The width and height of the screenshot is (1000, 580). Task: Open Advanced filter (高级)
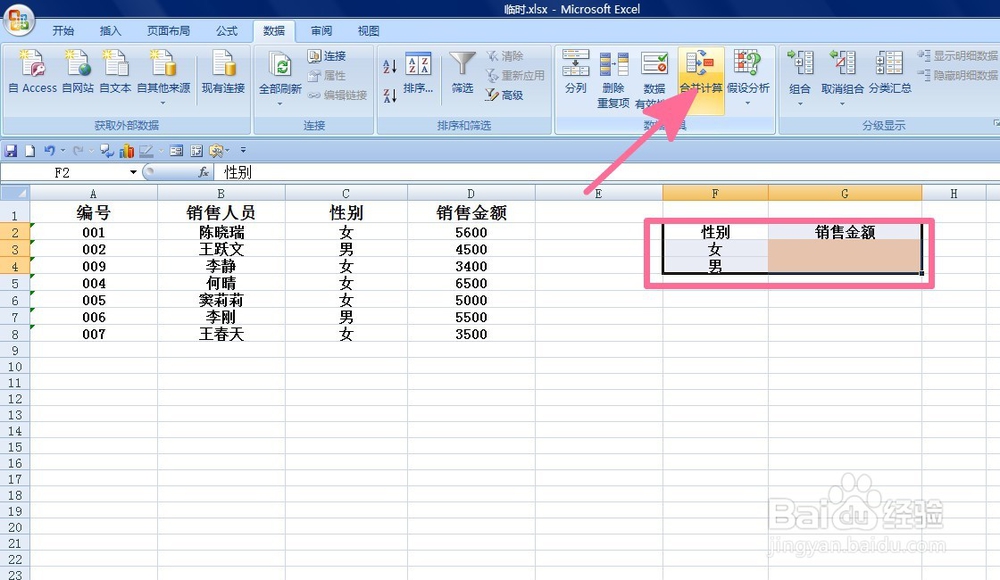click(504, 95)
